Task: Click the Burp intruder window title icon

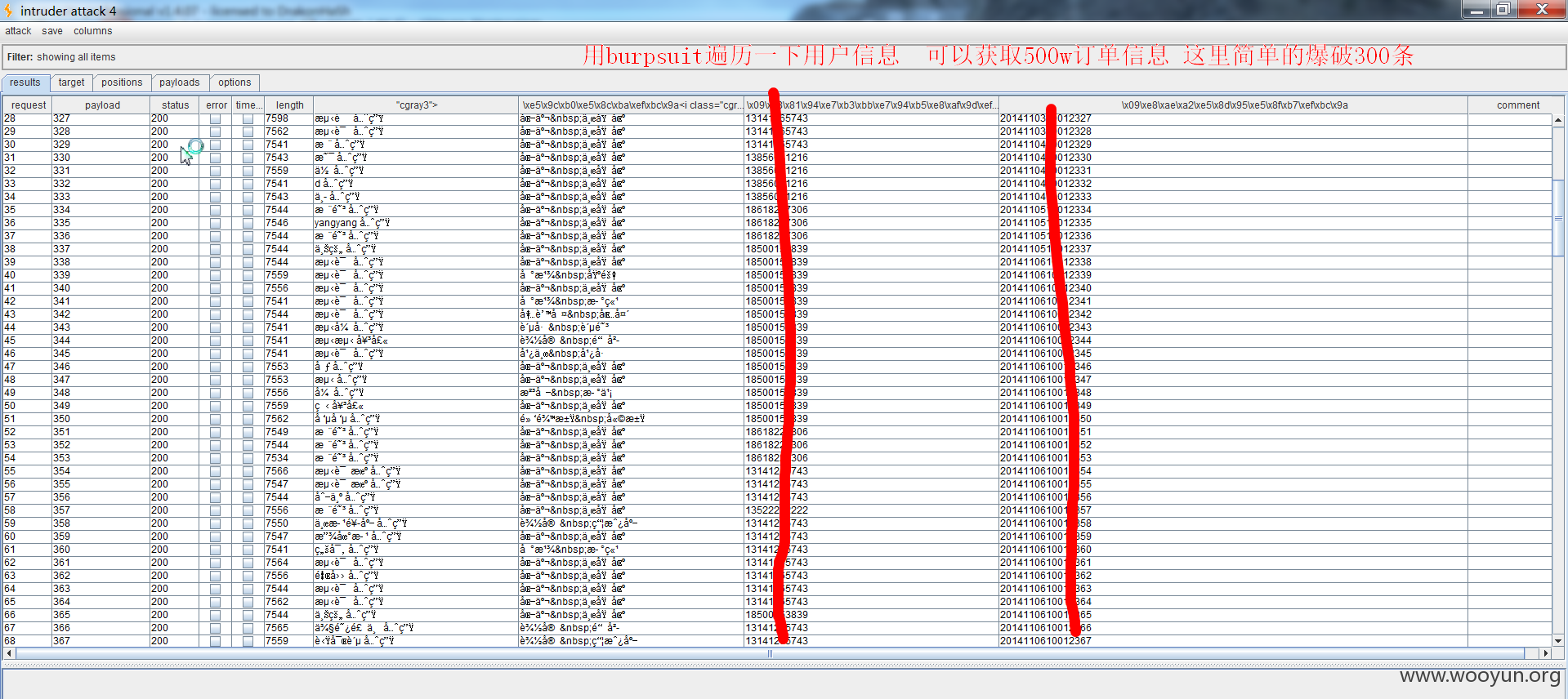Action: (x=8, y=11)
